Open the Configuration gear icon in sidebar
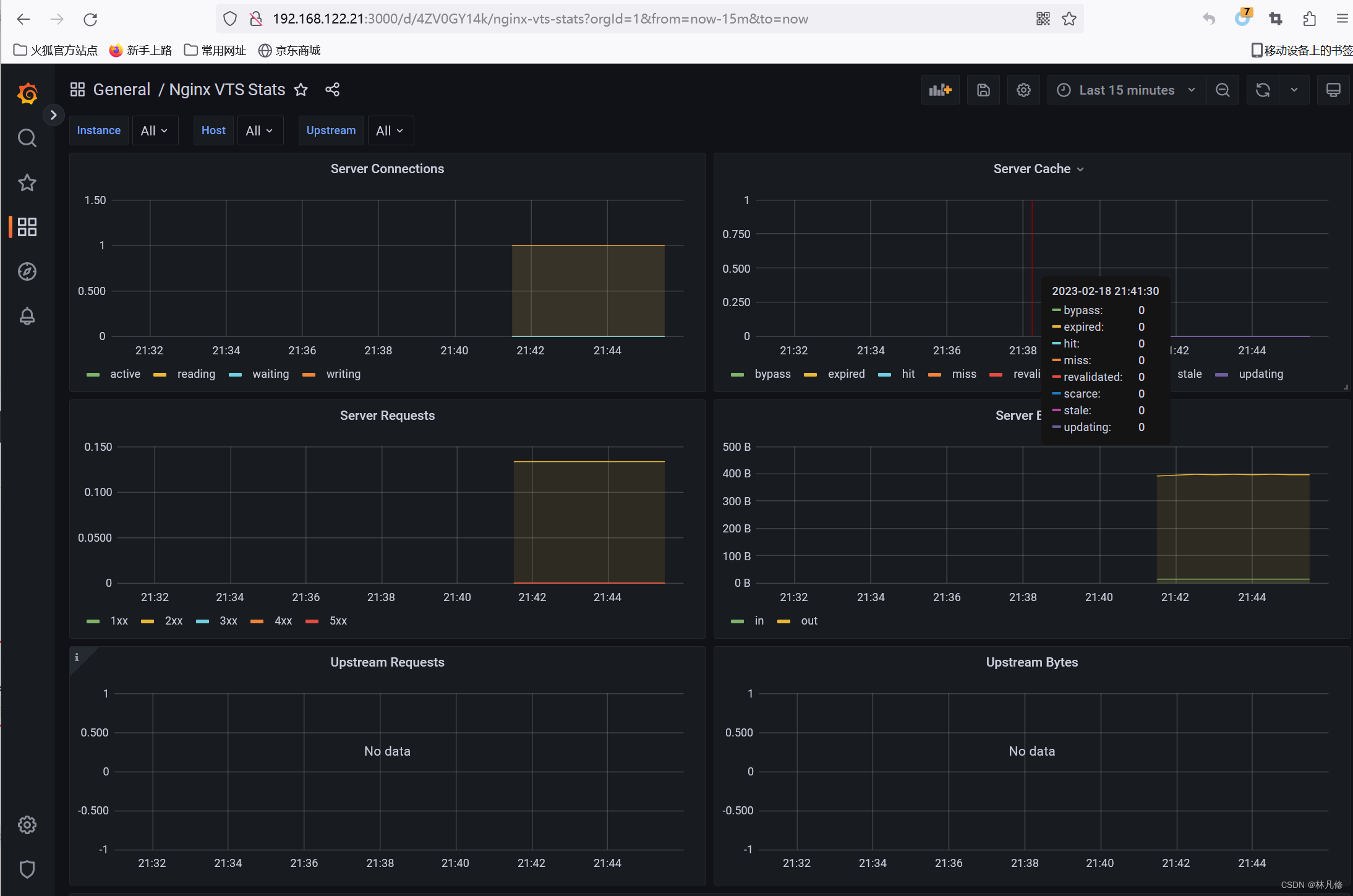 [27, 824]
